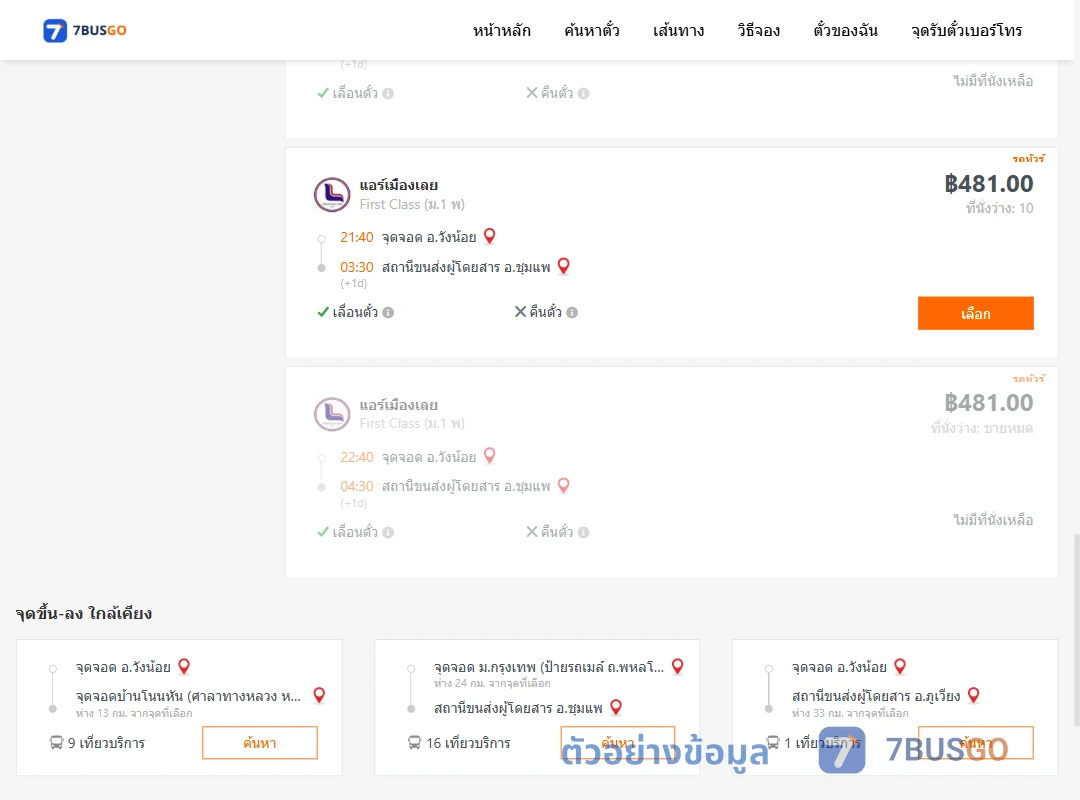Click bus icon beside 16 เที่ยวบริการ

coord(414,743)
